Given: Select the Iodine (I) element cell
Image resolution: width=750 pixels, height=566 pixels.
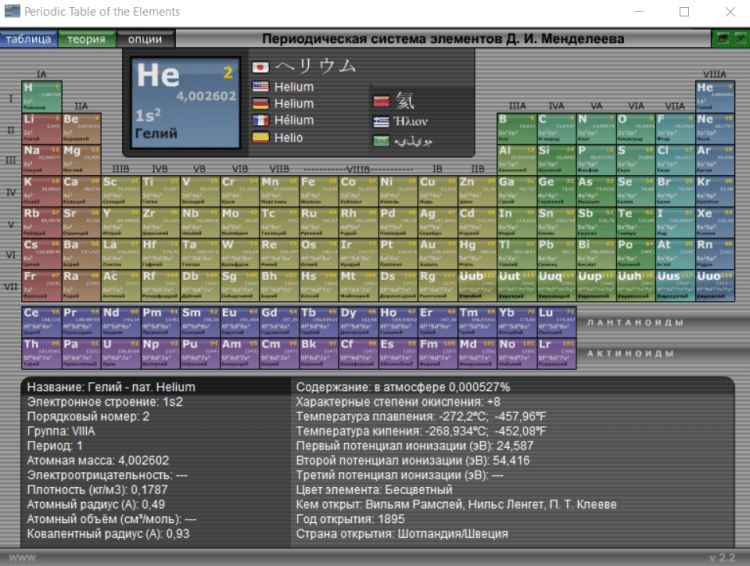Looking at the screenshot, I should tap(675, 222).
